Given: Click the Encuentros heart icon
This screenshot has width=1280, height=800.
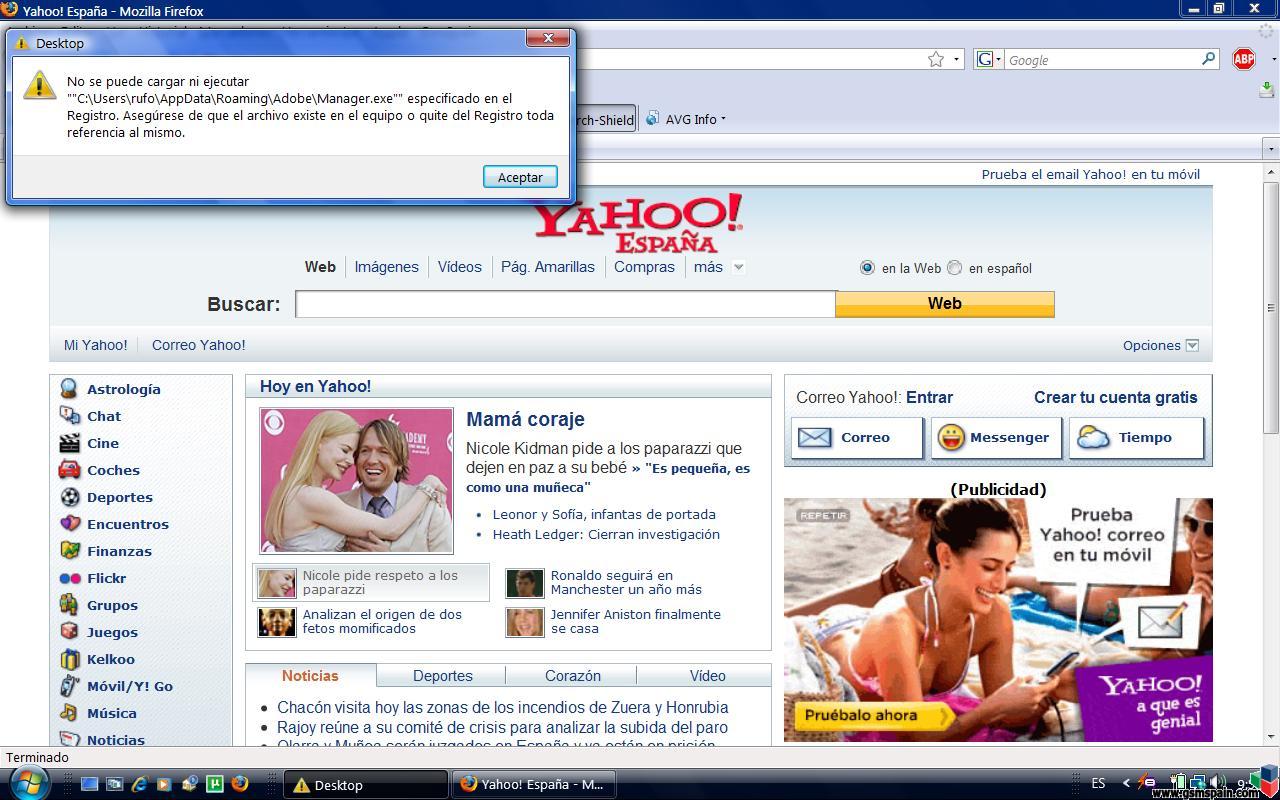Looking at the screenshot, I should 69,524.
